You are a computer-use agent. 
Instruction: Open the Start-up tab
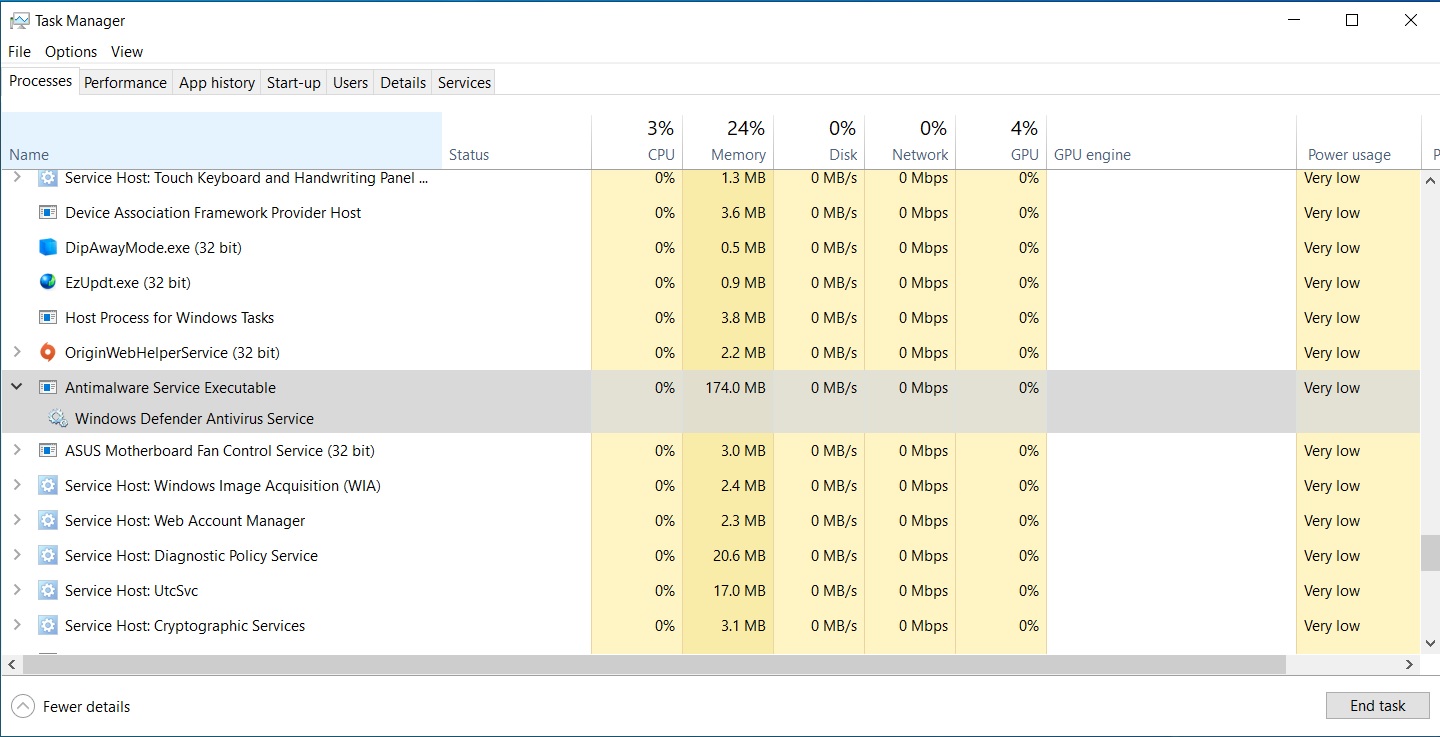(294, 83)
